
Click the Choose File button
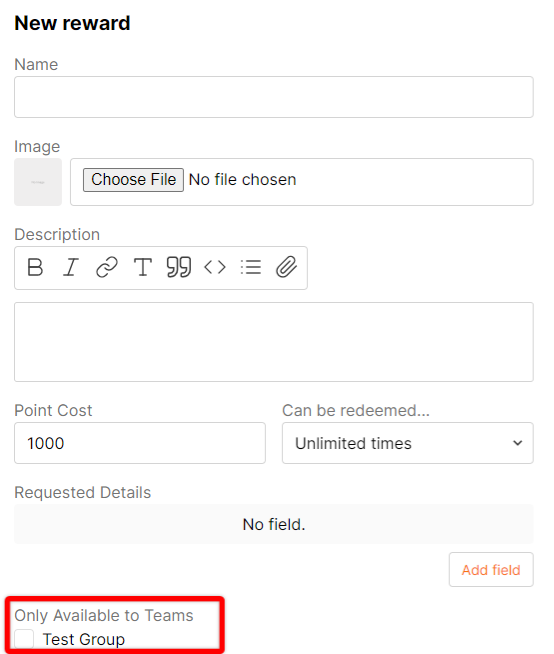(x=133, y=180)
